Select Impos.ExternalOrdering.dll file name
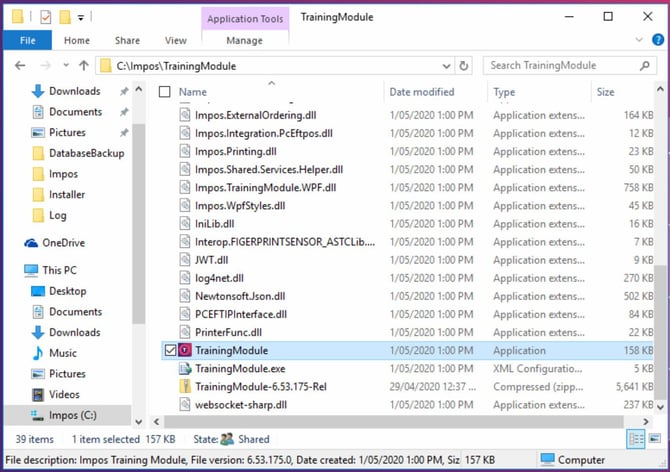The image size is (670, 472). [256, 115]
